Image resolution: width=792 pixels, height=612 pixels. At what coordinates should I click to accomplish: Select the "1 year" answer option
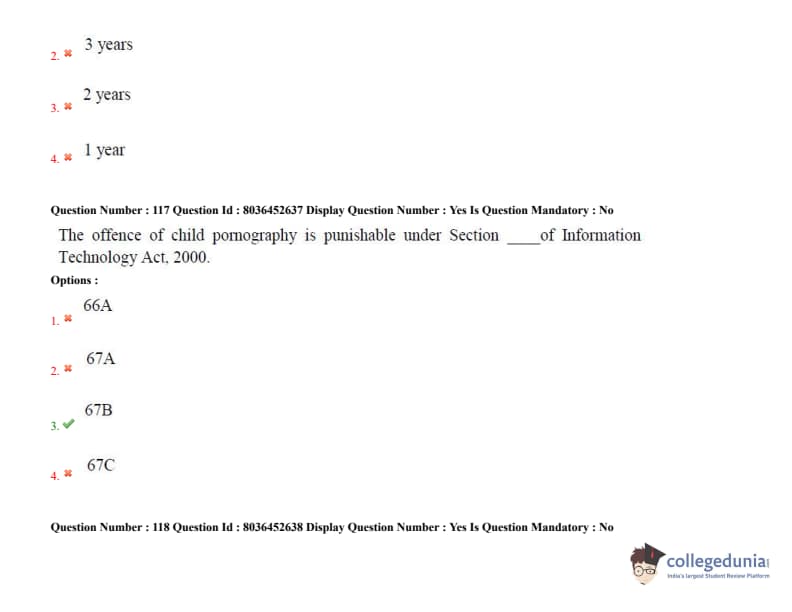tap(104, 150)
